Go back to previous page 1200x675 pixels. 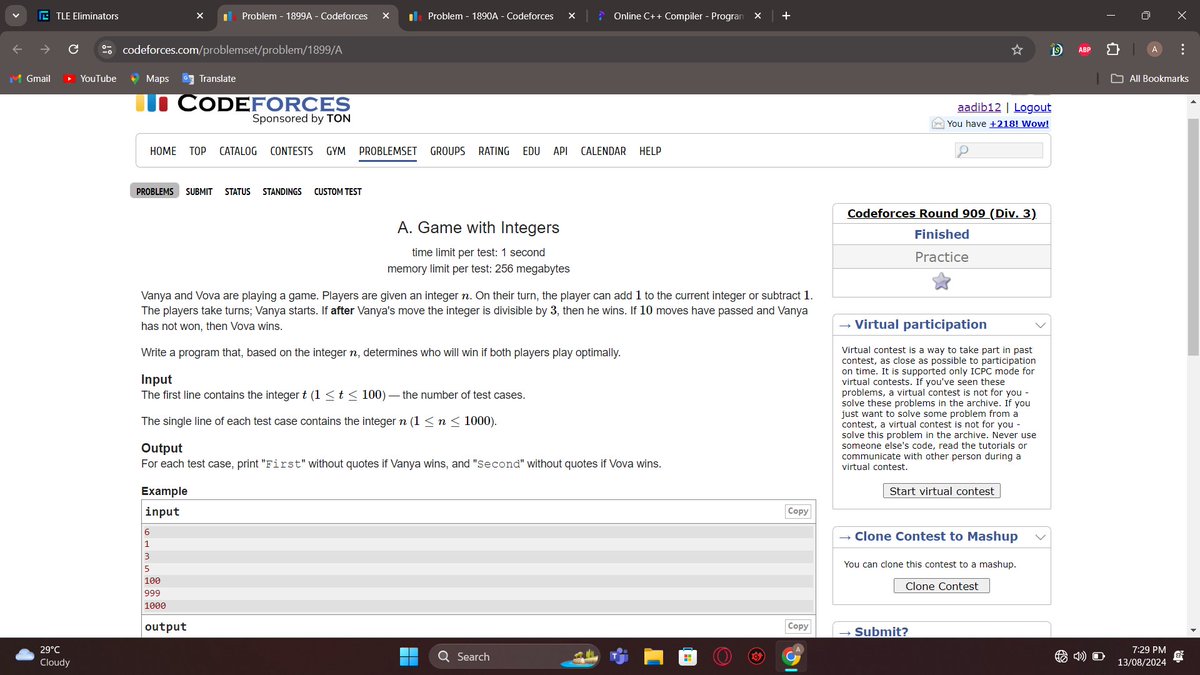pyautogui.click(x=18, y=49)
